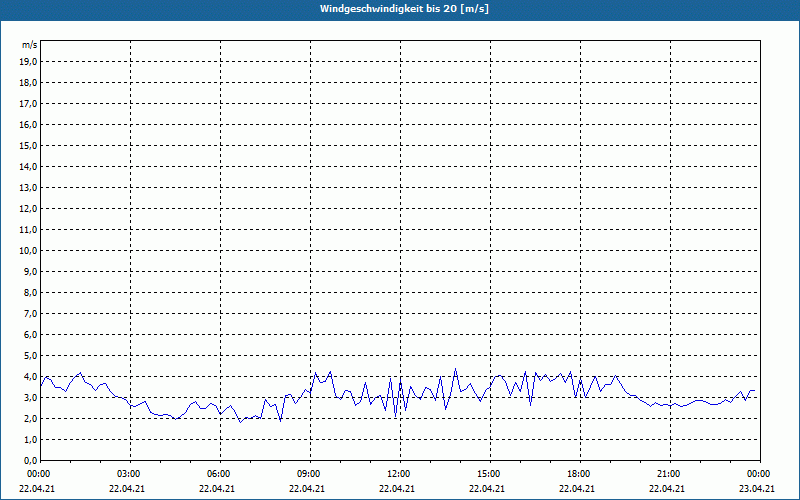800x500 pixels.
Task: Select the '22.04.21' date beneath 12:00
Action: coord(397,489)
